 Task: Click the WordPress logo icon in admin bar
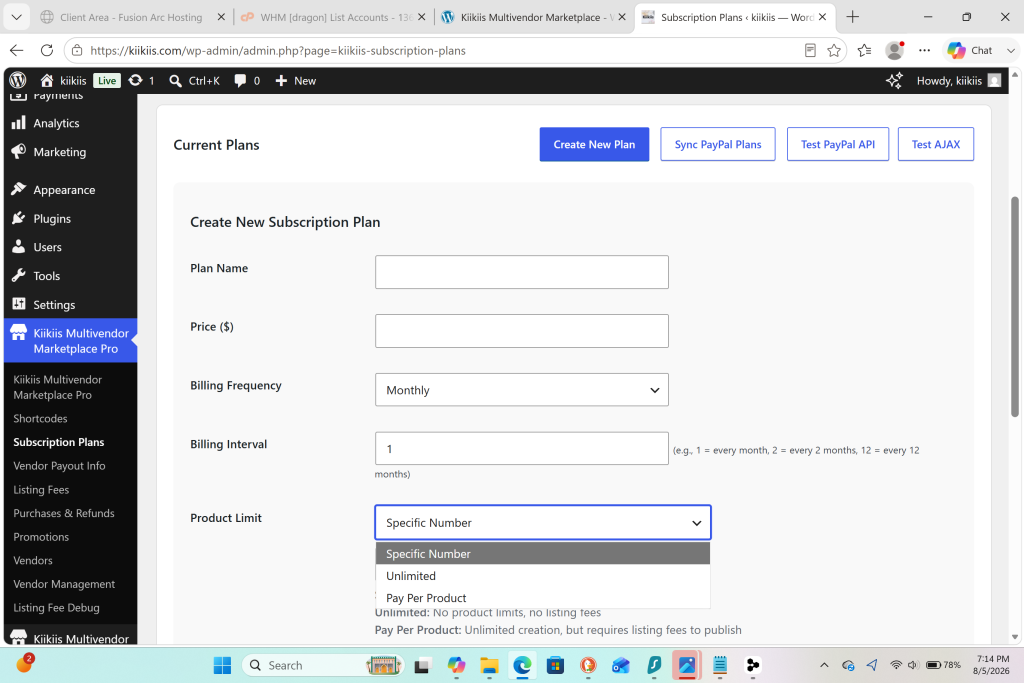point(18,80)
